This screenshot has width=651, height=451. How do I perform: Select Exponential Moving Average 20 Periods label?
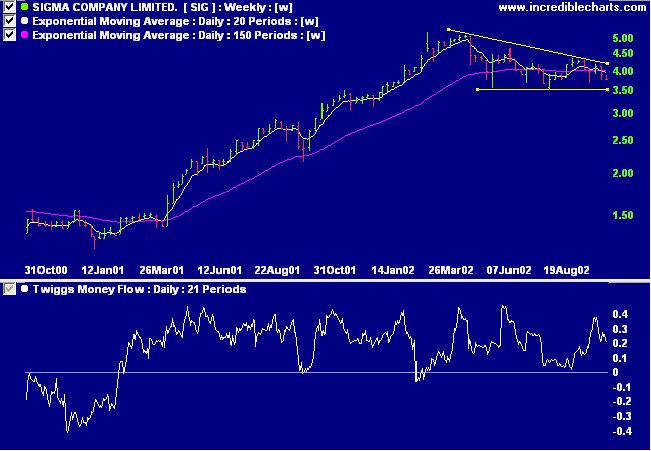pyautogui.click(x=176, y=21)
